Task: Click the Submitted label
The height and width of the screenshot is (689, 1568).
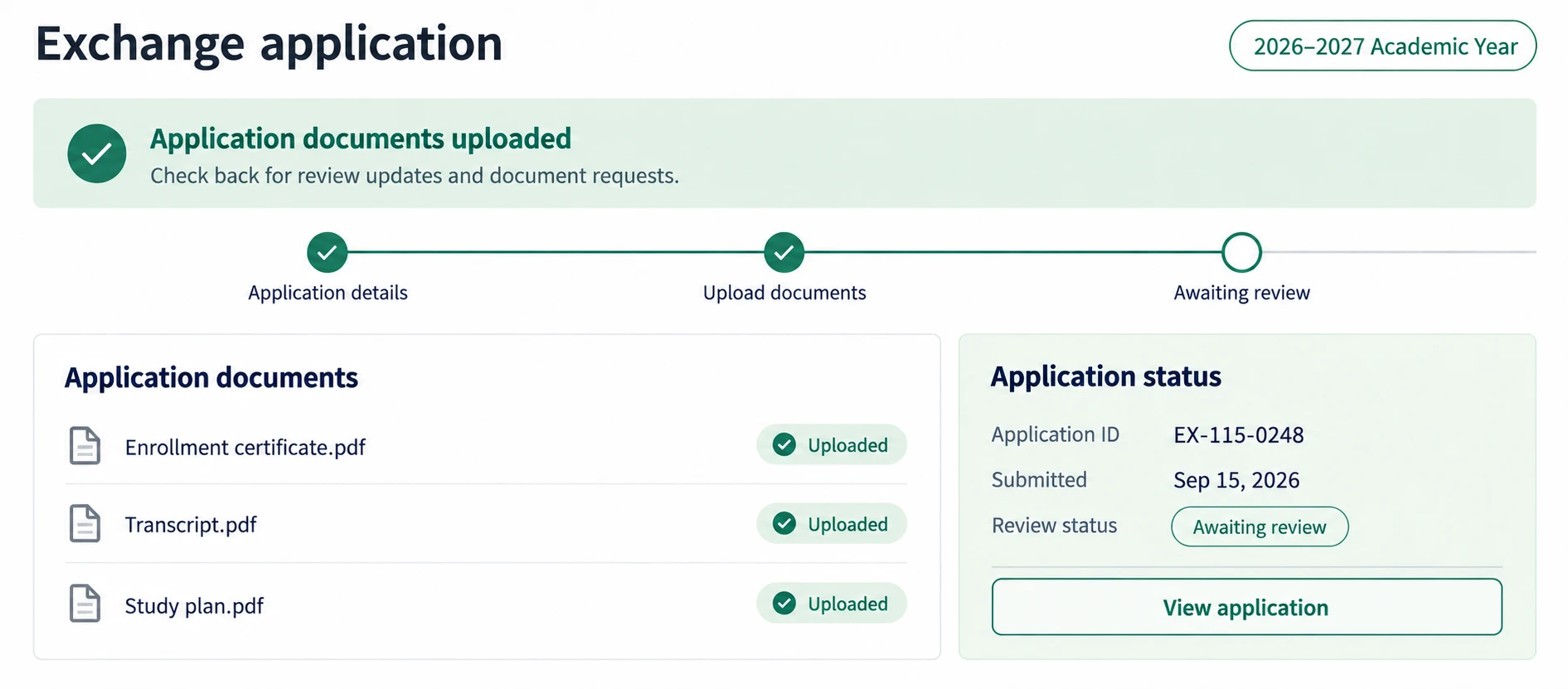Action: pos(1039,480)
